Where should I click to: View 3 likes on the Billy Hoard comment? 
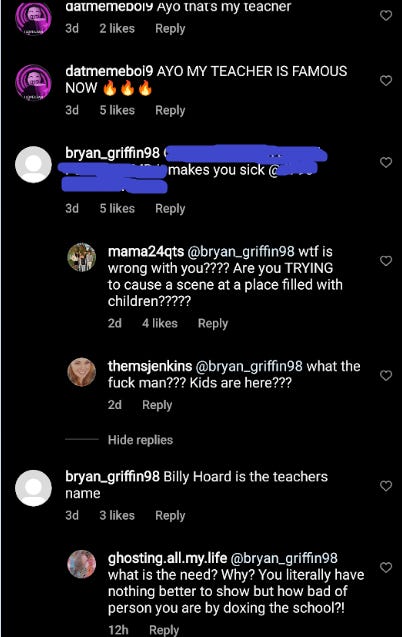point(117,515)
